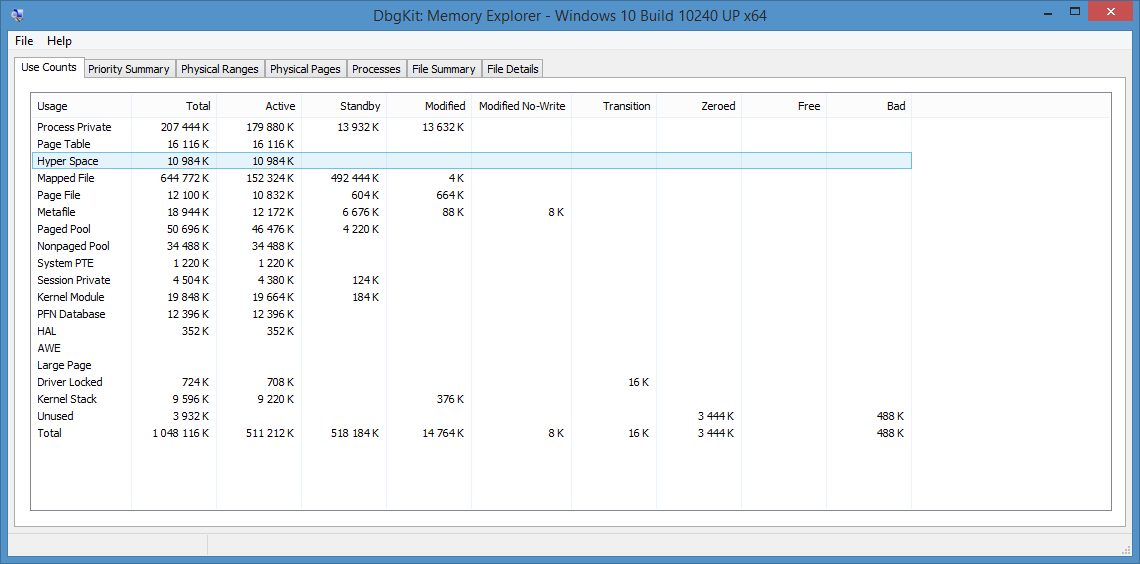The height and width of the screenshot is (564, 1140).
Task: Sort by the Modified column header
Action: [429, 106]
